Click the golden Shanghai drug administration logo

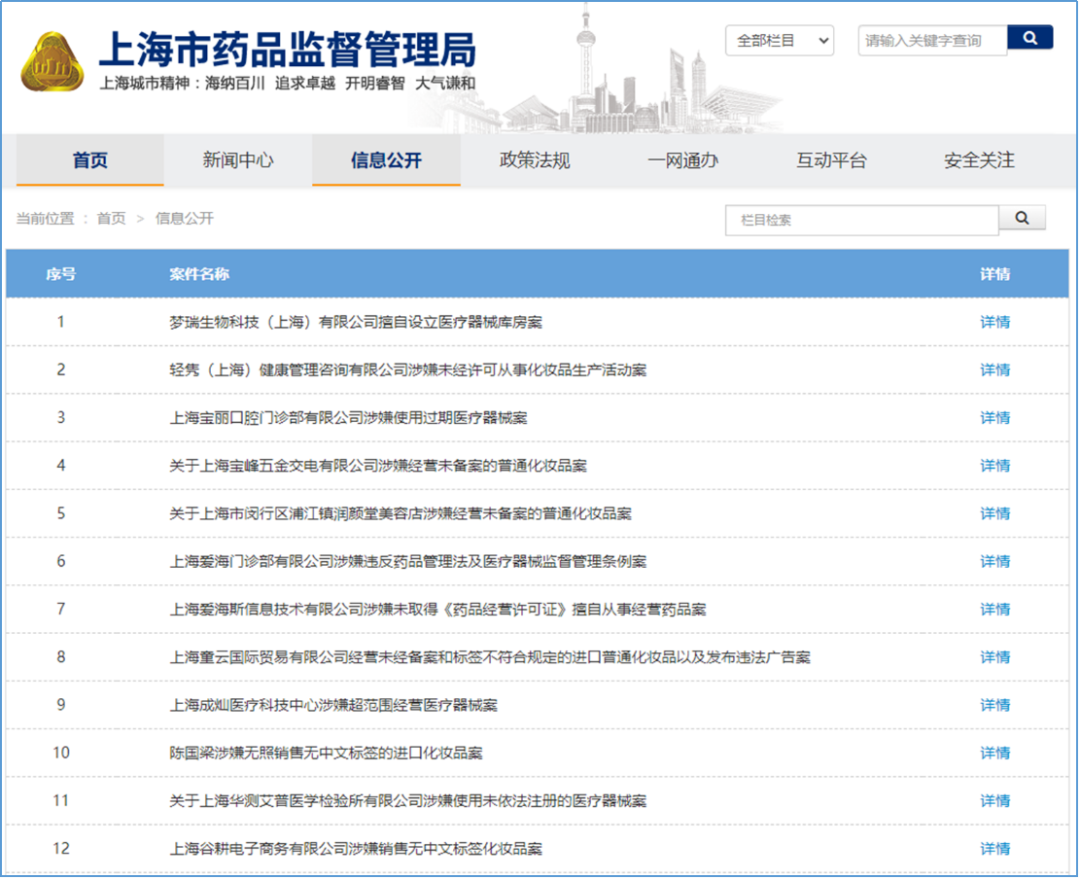(56, 62)
